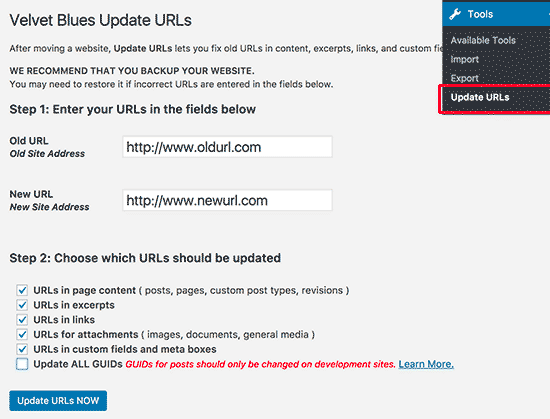Open the Import tools page
Screen dimensions: 550x419
(x=464, y=59)
